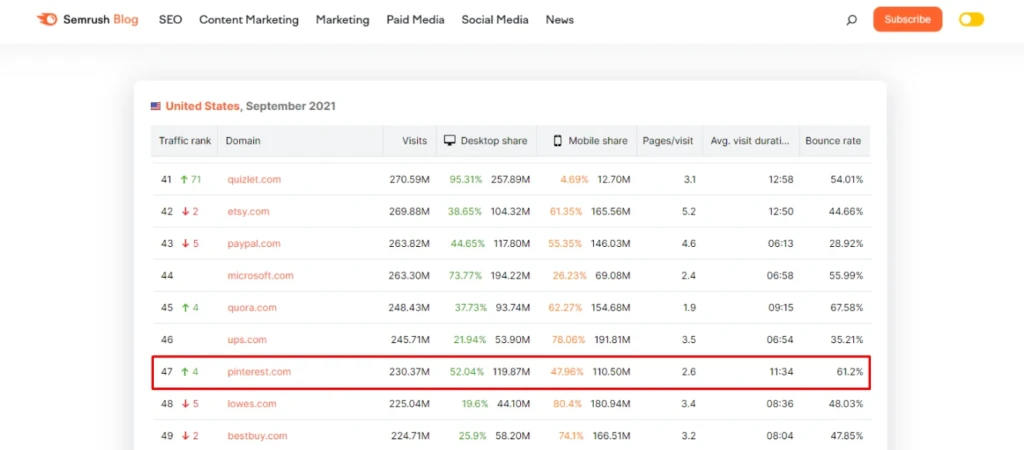This screenshot has width=1024, height=450.
Task: Click the red down arrow beside paypal.com
Action: (185, 244)
